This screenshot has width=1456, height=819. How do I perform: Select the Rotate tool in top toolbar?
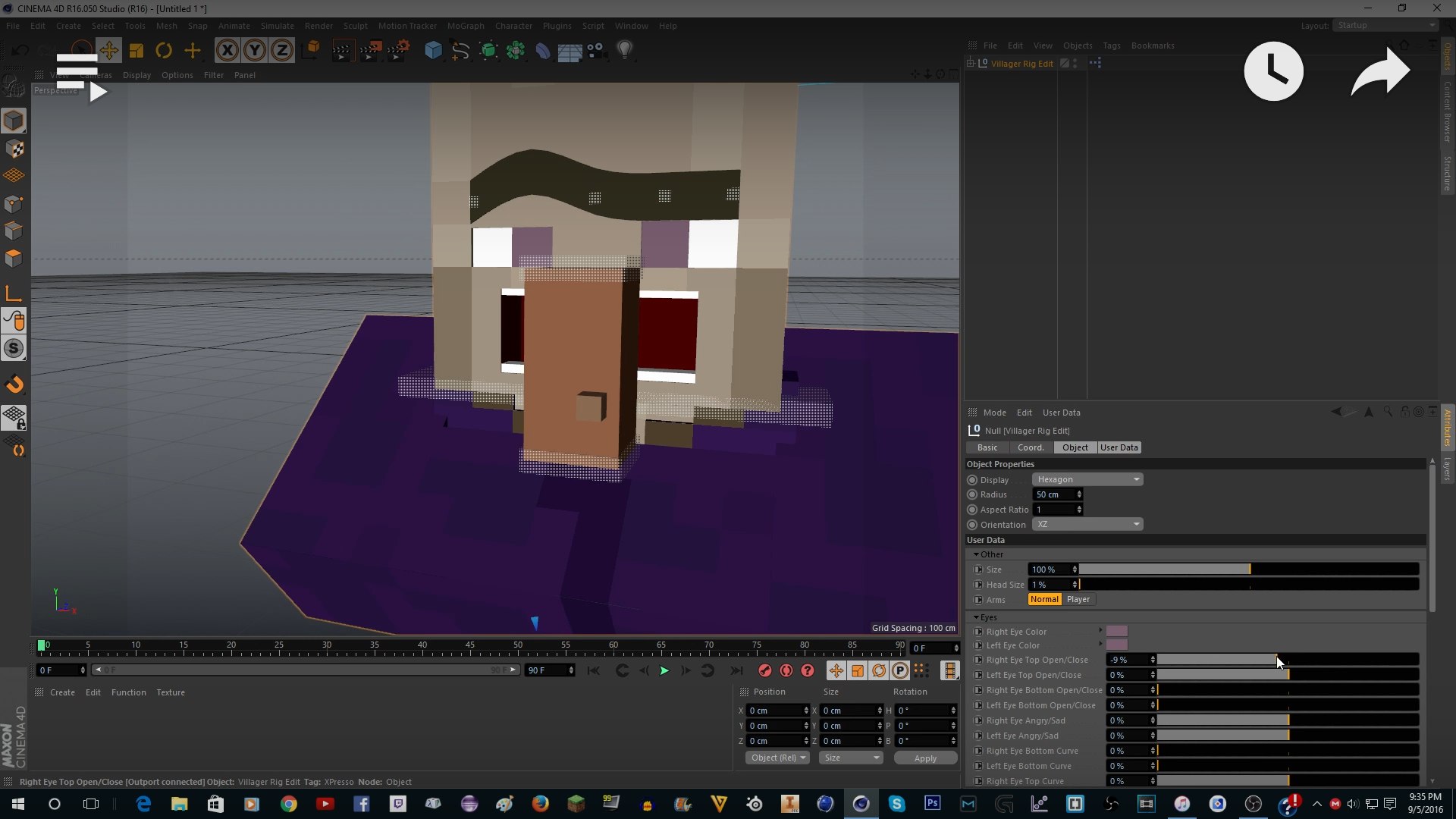coord(164,51)
